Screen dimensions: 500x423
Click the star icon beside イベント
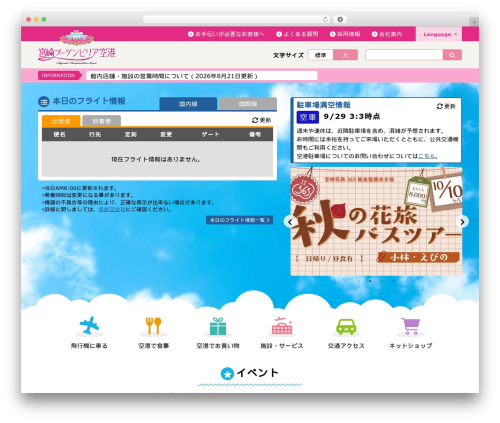(227, 374)
